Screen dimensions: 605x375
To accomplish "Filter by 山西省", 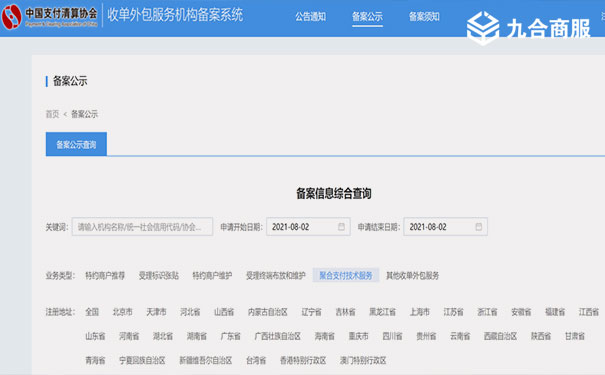I will click(224, 312).
